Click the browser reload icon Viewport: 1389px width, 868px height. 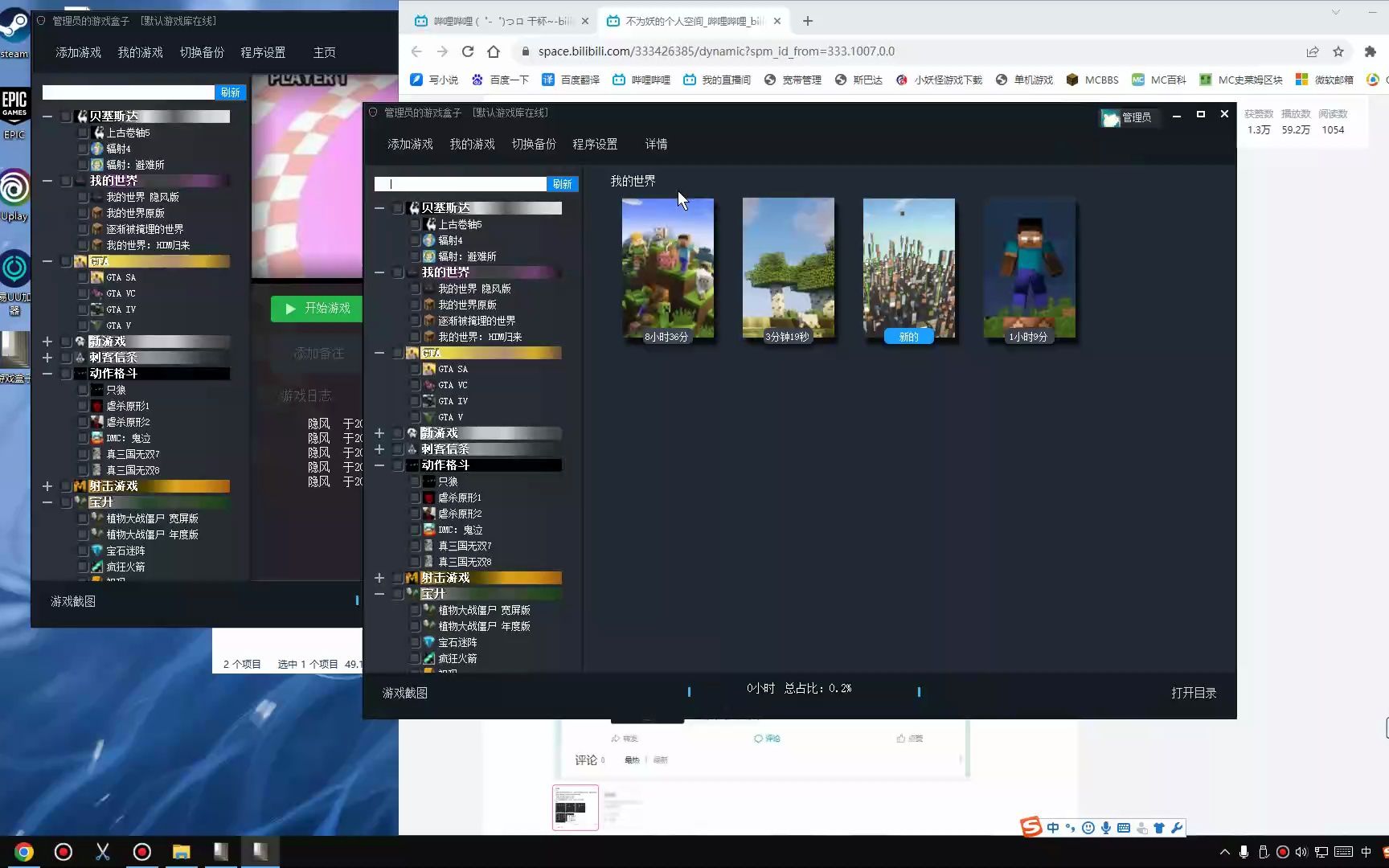(468, 51)
